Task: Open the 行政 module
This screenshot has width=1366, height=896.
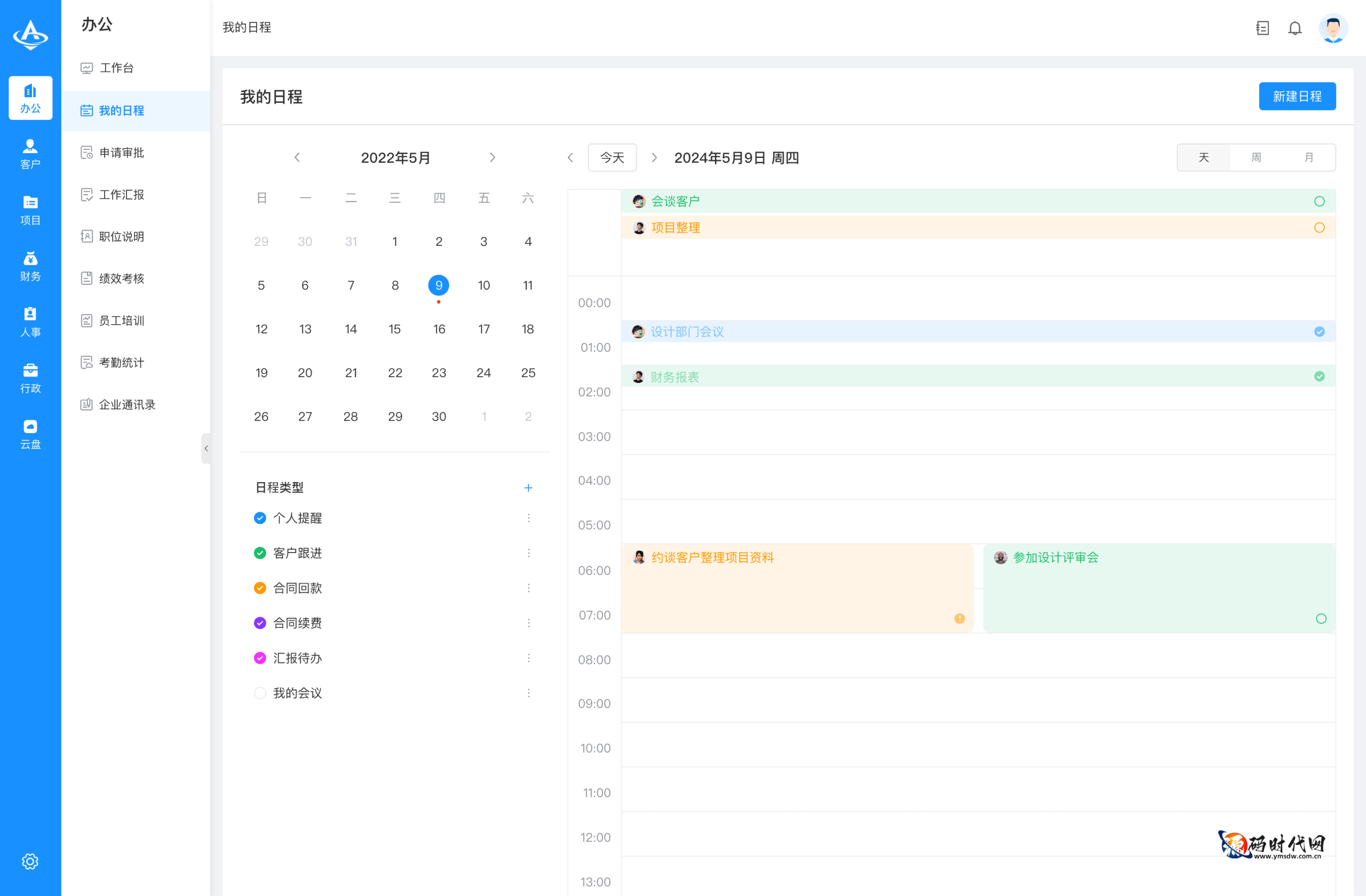Action: [x=30, y=378]
